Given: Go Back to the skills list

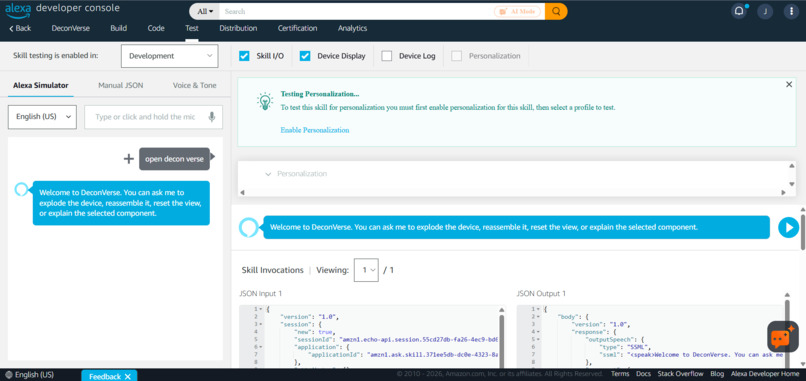Looking at the screenshot, I should point(20,28).
